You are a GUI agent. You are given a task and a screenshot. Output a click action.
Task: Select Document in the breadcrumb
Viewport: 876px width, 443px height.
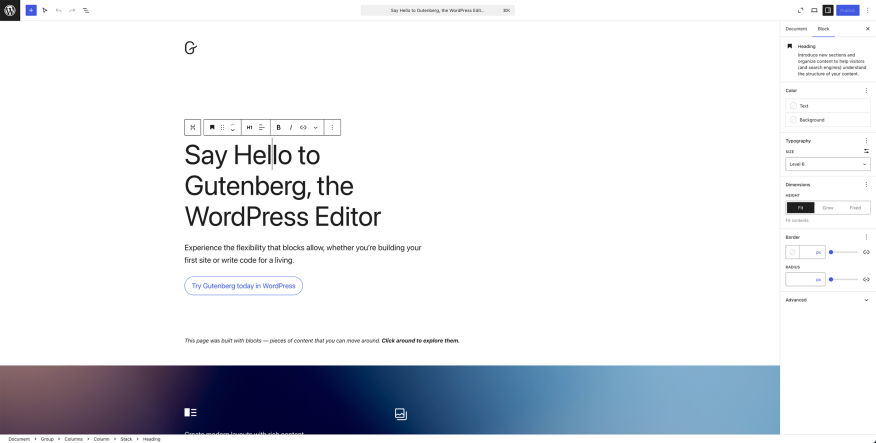(x=19, y=439)
